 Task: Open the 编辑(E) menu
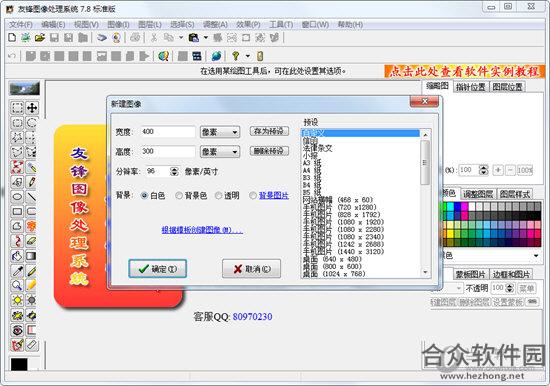(53, 25)
